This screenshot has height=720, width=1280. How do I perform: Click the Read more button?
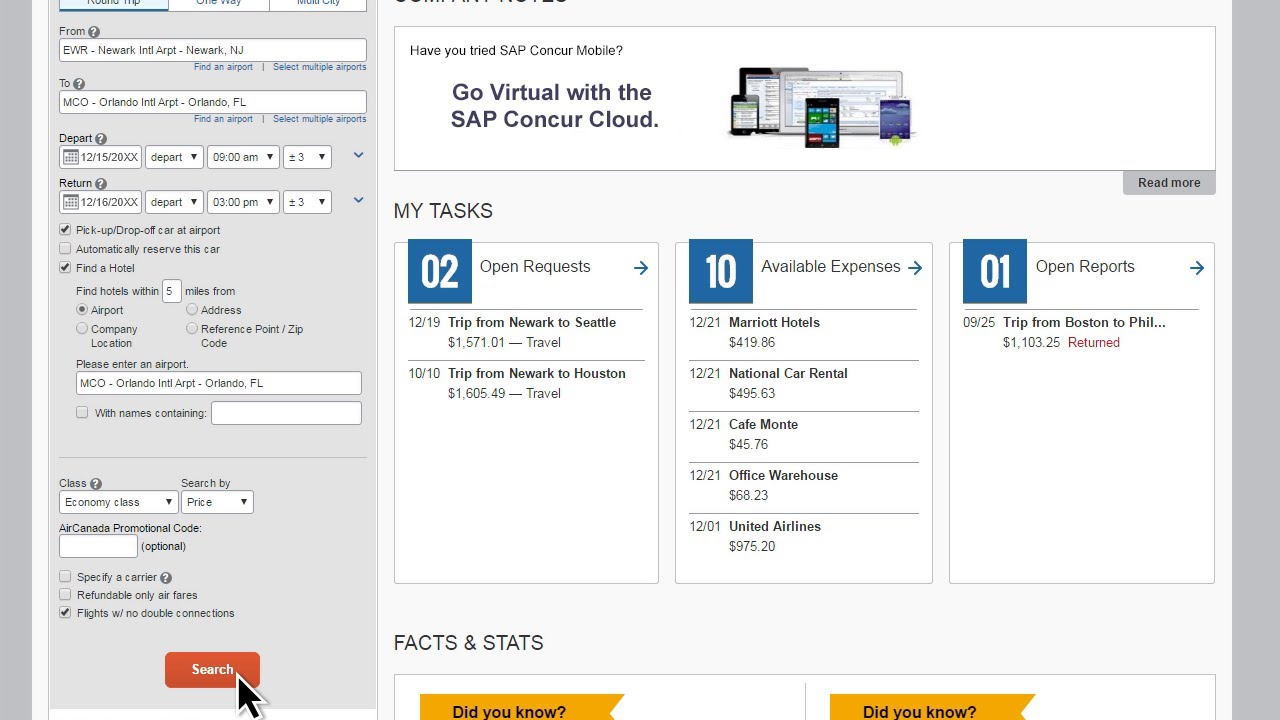coord(1169,183)
